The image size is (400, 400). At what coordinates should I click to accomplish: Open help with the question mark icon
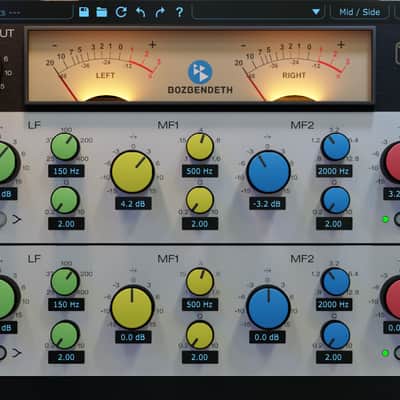pyautogui.click(x=179, y=12)
